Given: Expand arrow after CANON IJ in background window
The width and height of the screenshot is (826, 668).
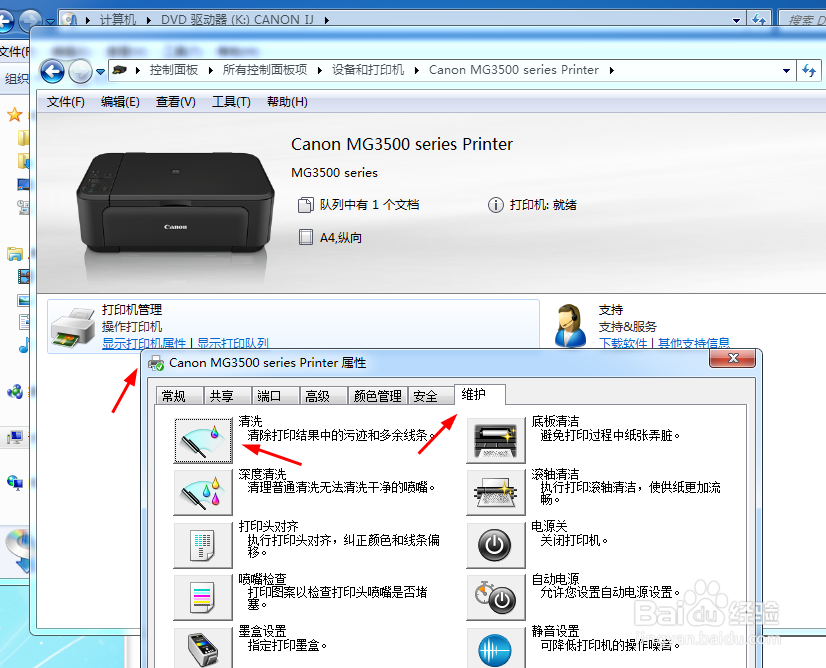Looking at the screenshot, I should point(326,20).
